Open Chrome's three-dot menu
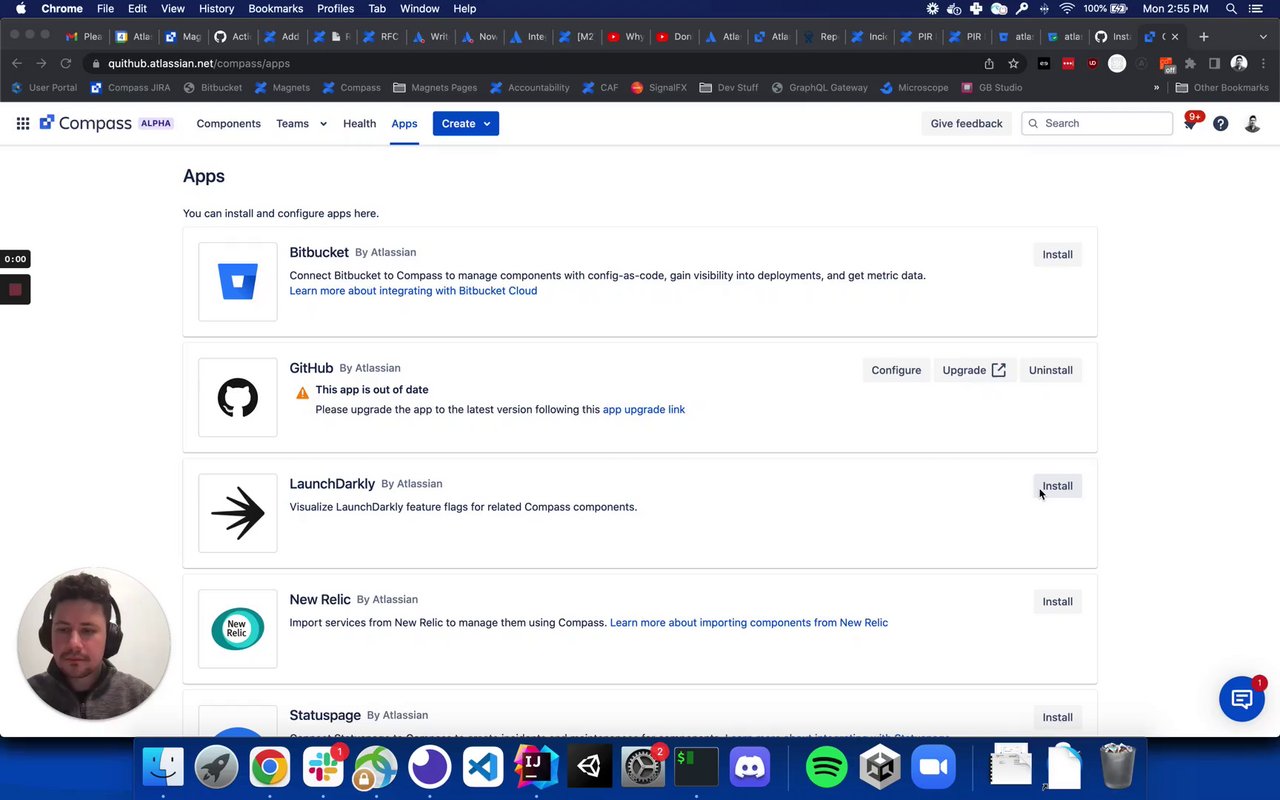Screen dimensions: 1280x800 point(1263,63)
